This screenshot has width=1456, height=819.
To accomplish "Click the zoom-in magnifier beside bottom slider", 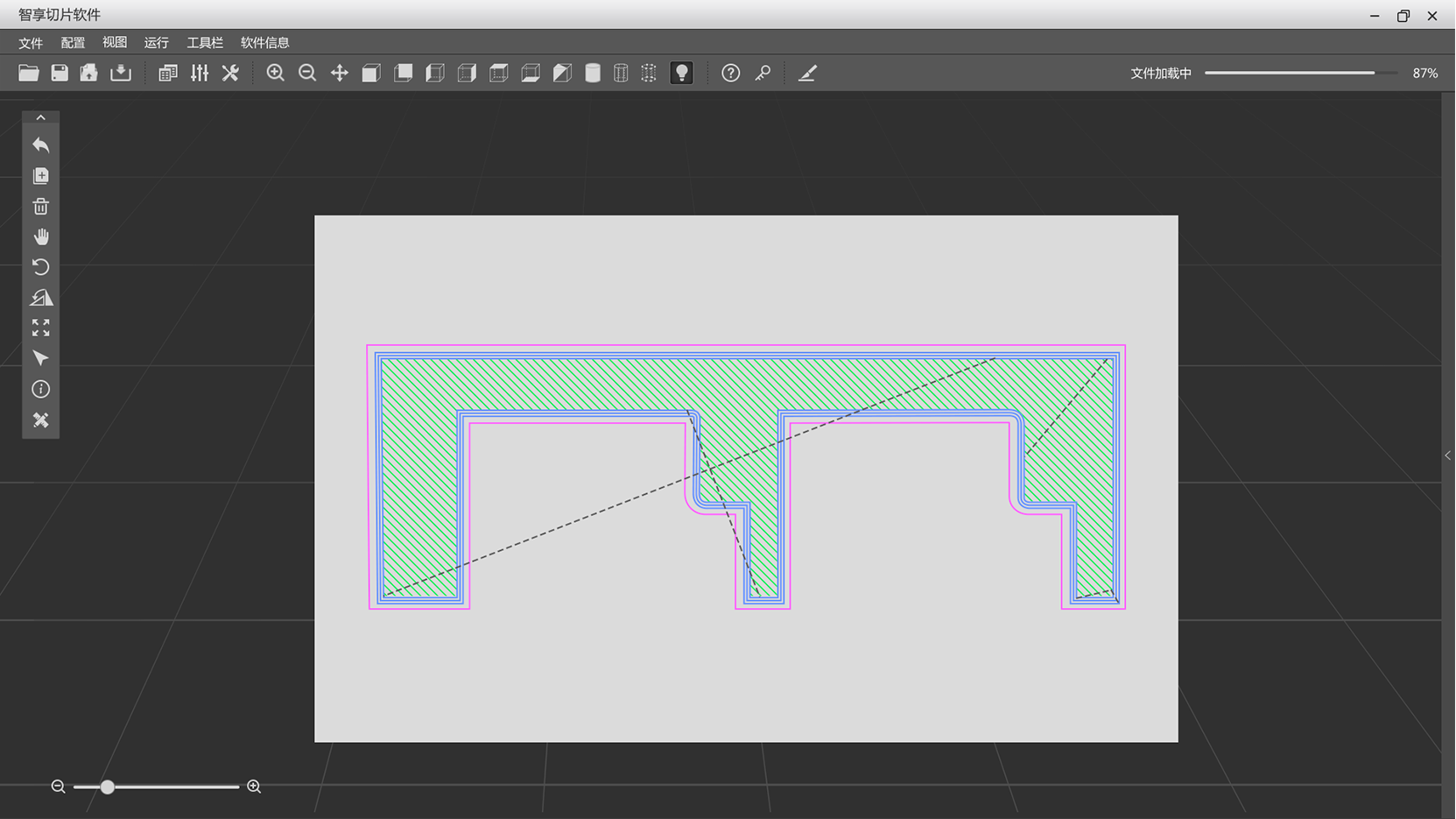I will point(254,787).
